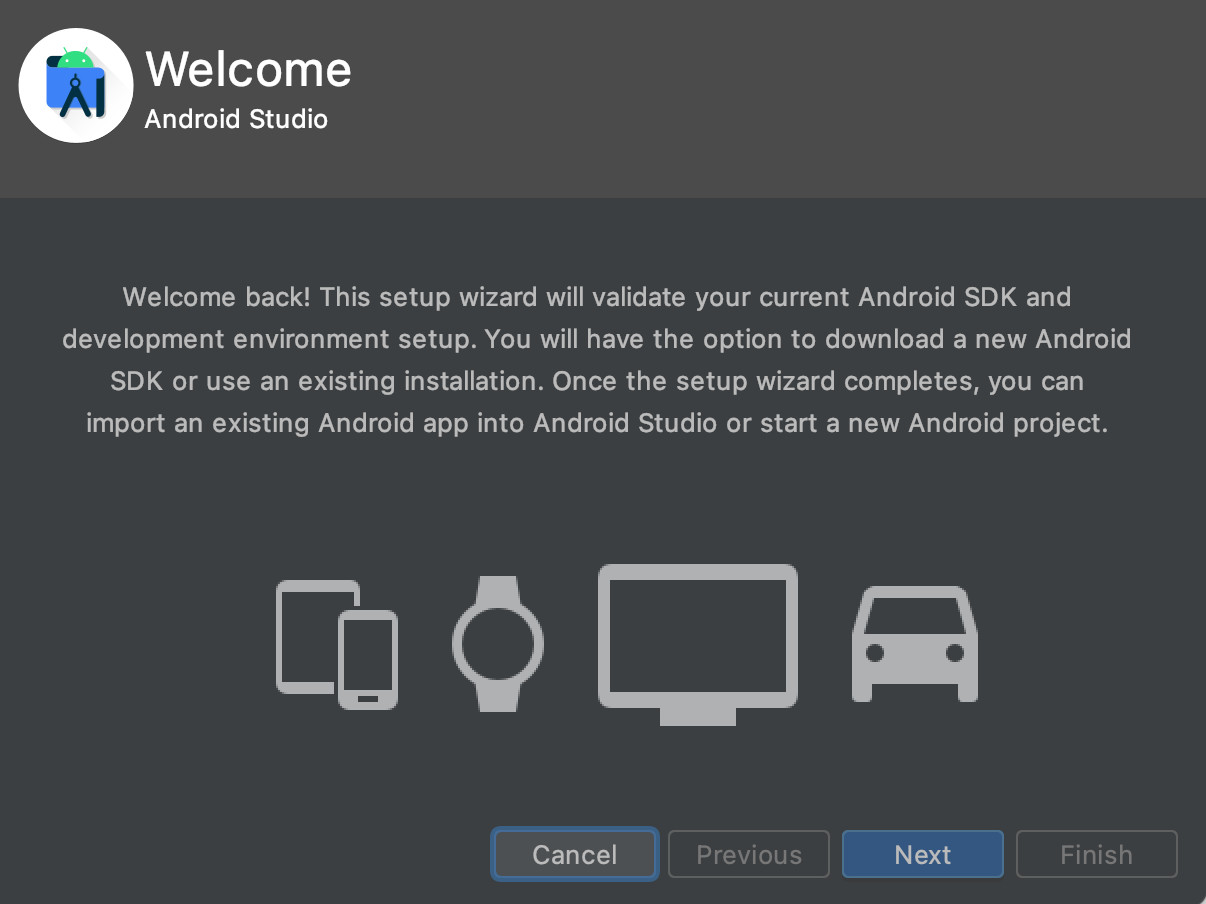Click the disabled Finish button
This screenshot has height=904, width=1206.
coord(1097,855)
